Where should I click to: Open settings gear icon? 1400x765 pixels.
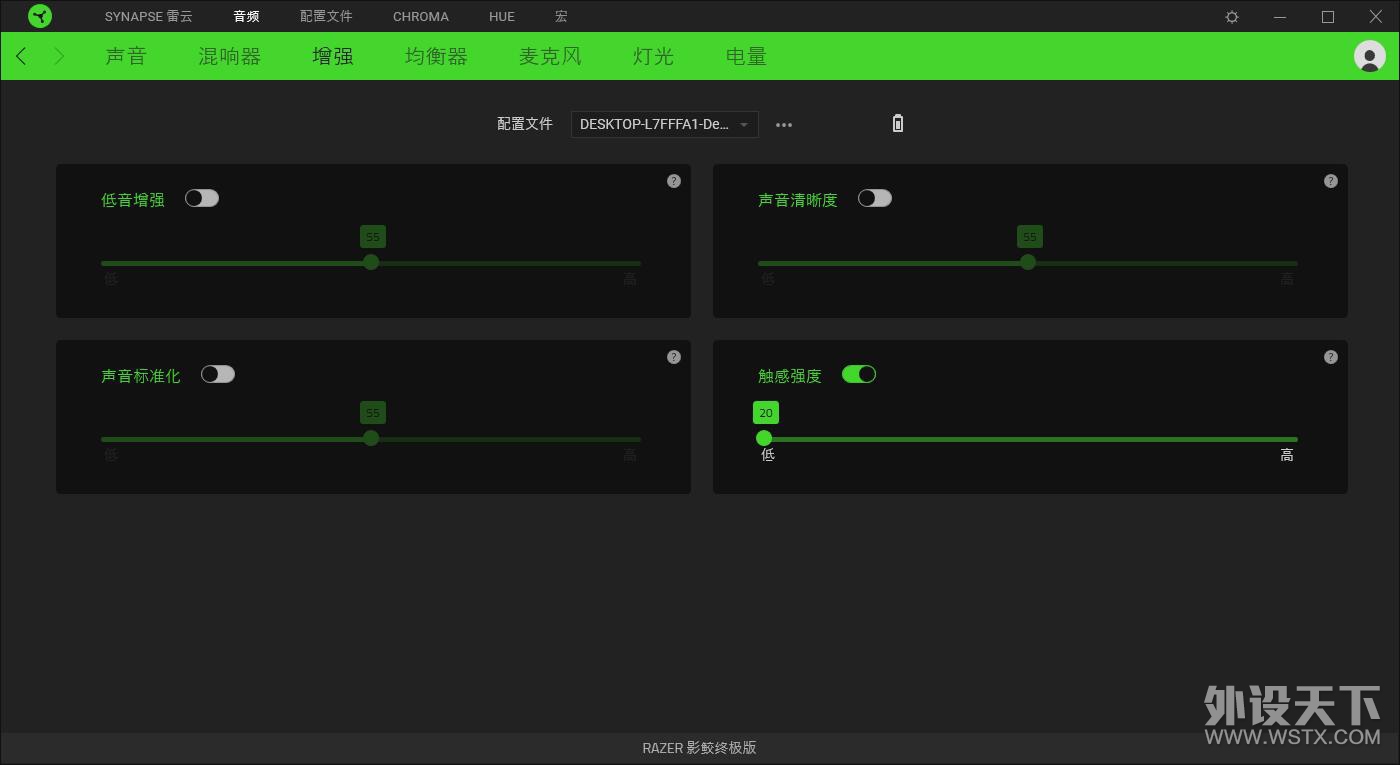(1232, 17)
